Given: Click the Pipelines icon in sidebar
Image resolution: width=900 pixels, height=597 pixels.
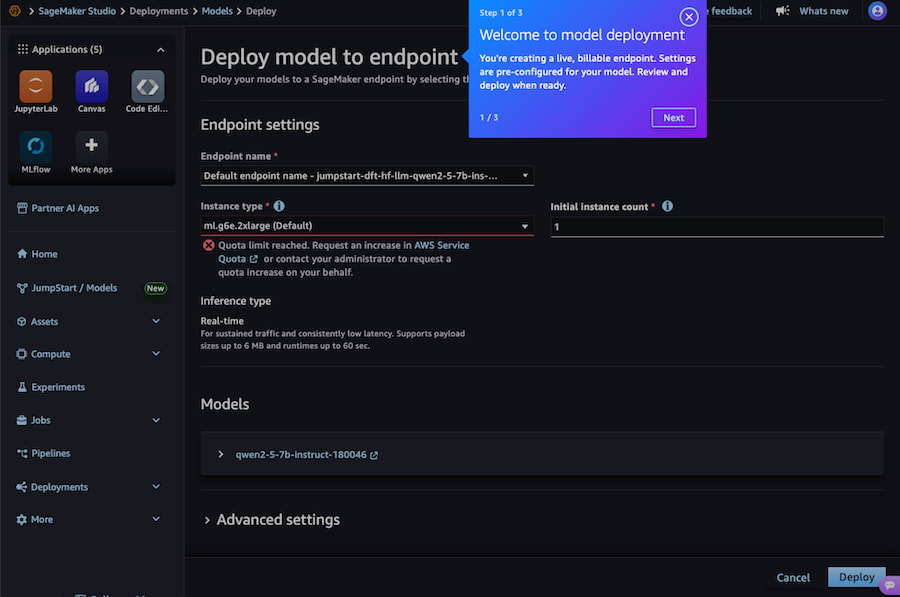Looking at the screenshot, I should tap(22, 453).
